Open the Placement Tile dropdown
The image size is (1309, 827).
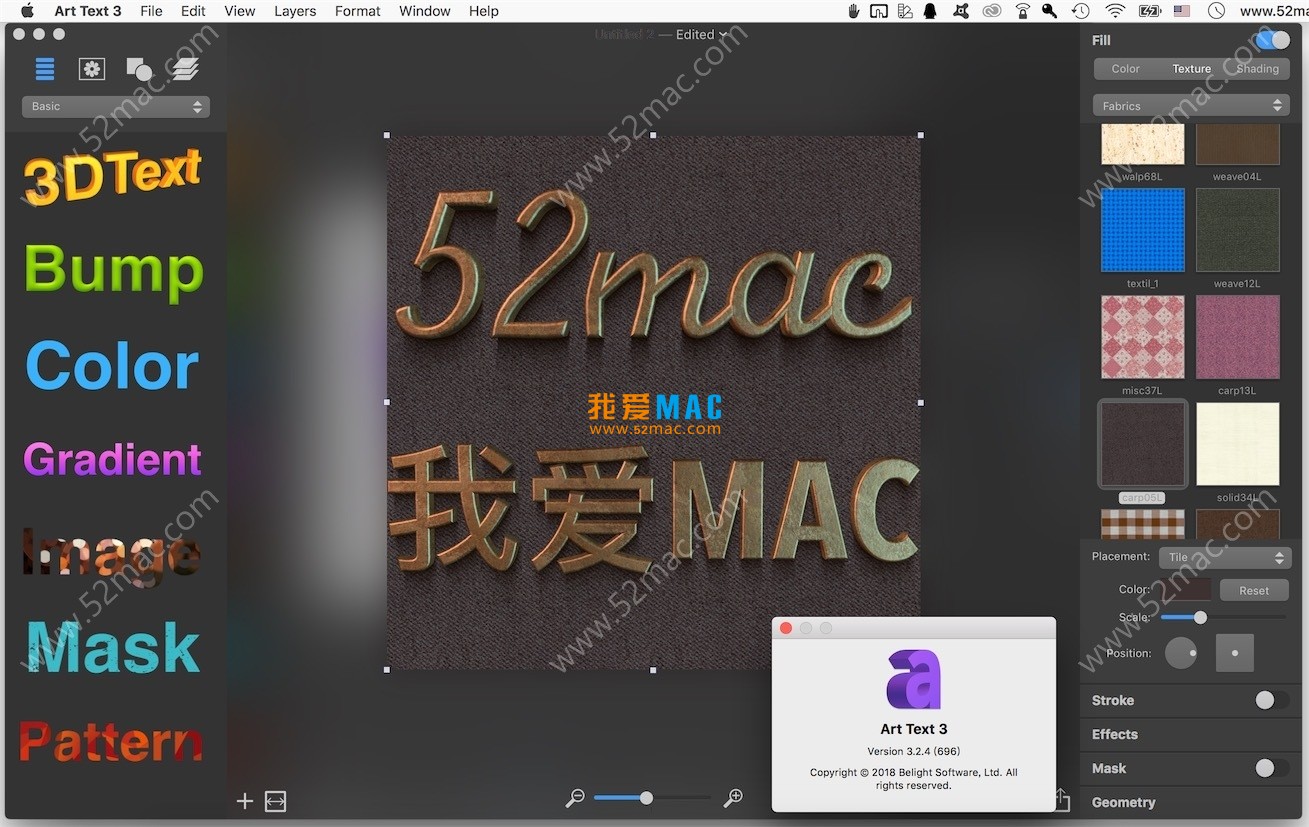point(1225,557)
